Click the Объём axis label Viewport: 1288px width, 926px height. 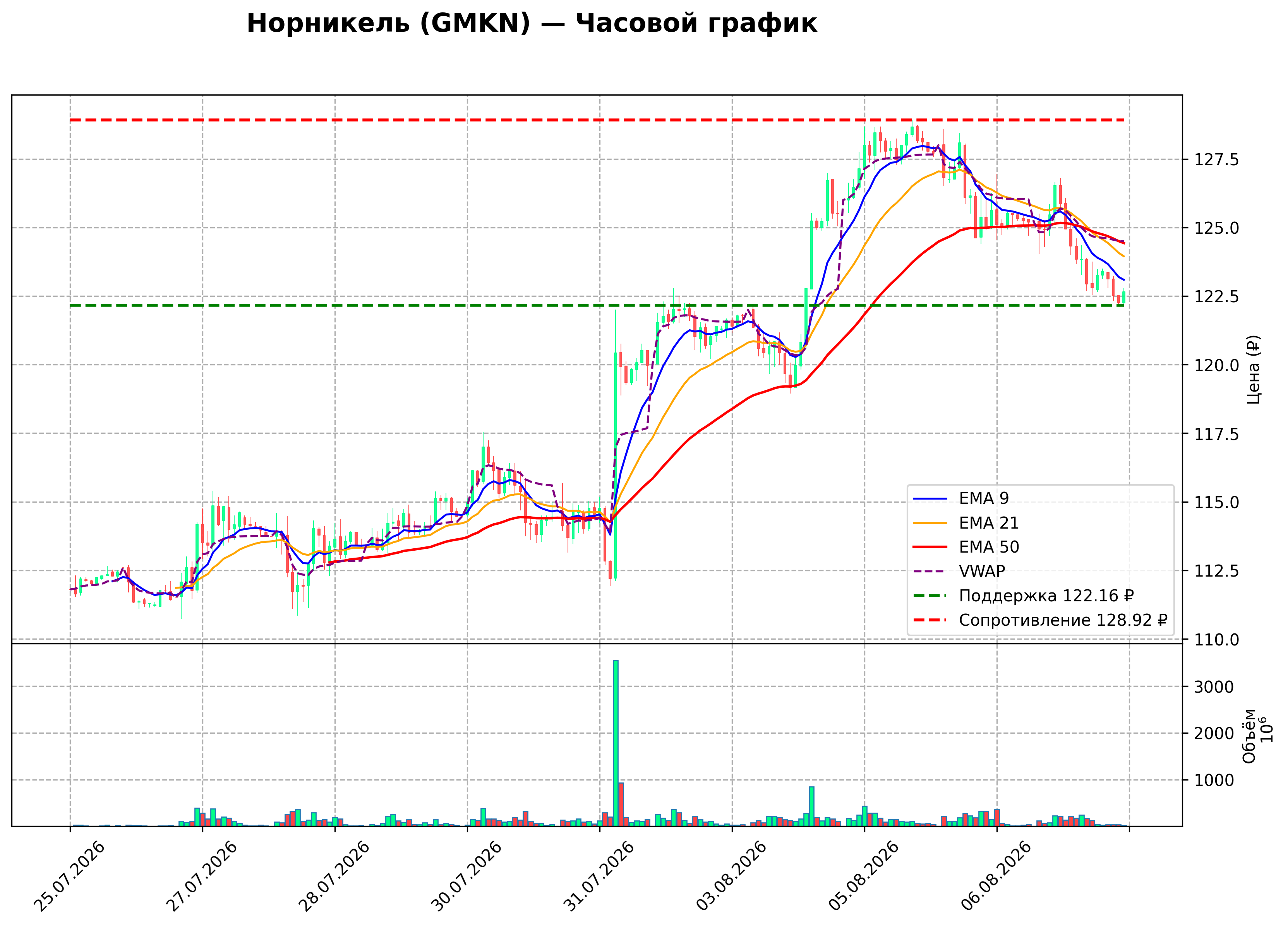[1249, 736]
